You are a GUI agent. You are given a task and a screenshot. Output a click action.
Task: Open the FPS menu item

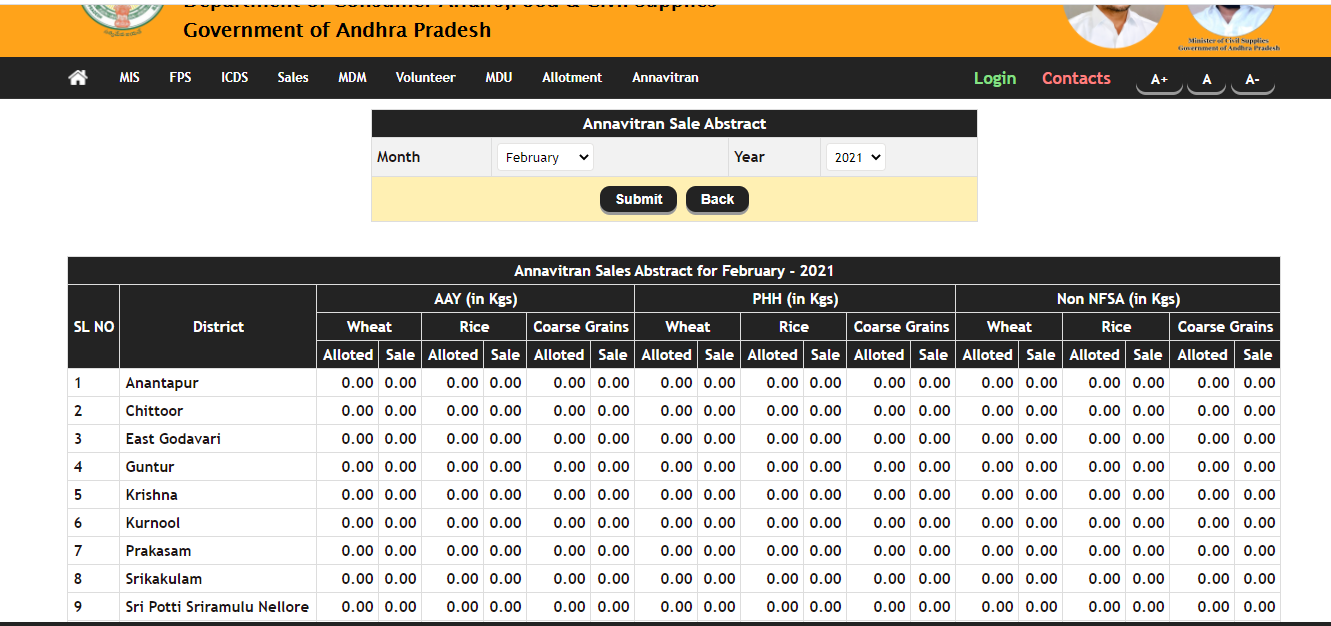[180, 78]
